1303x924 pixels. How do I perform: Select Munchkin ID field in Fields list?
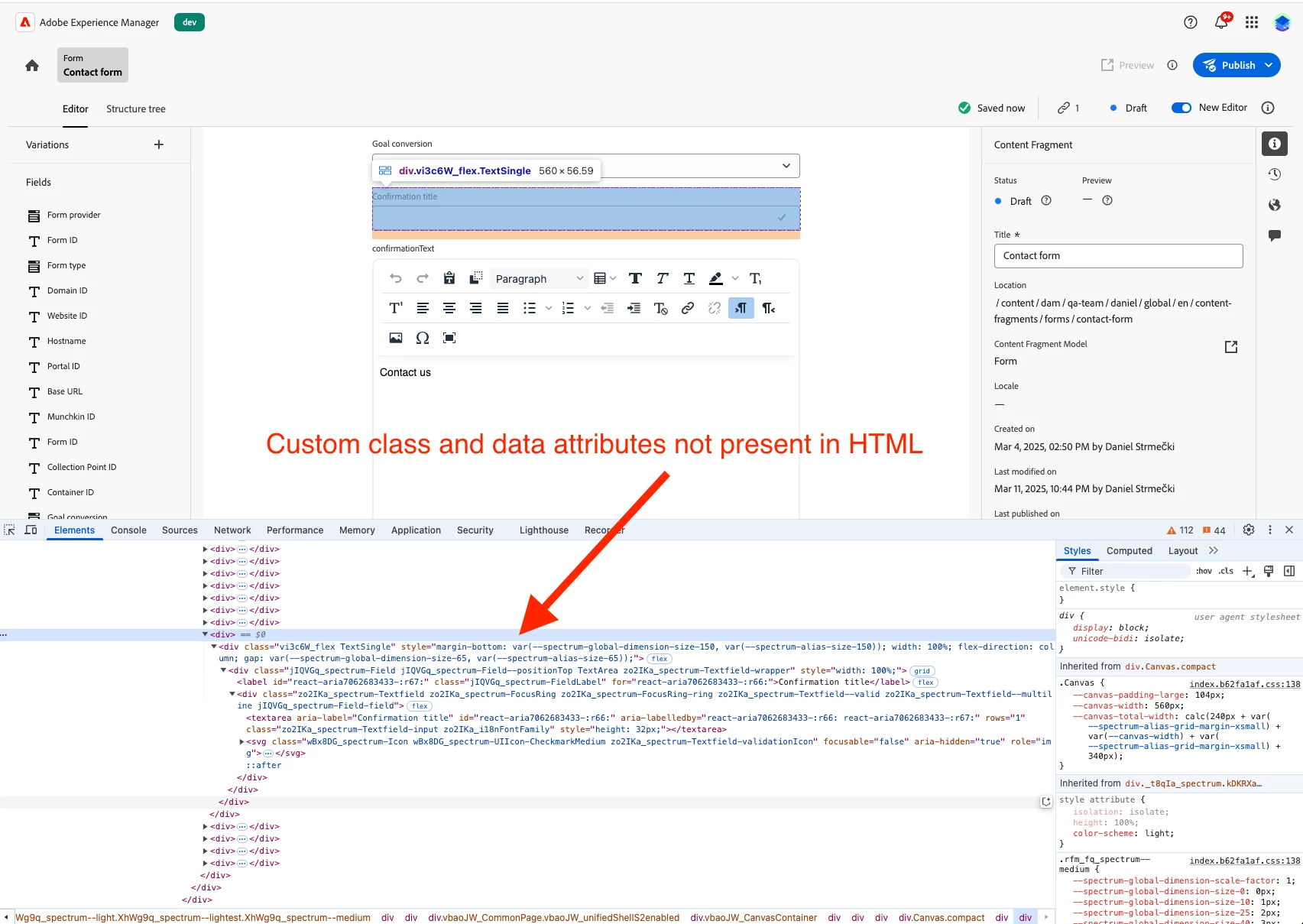[x=71, y=417]
